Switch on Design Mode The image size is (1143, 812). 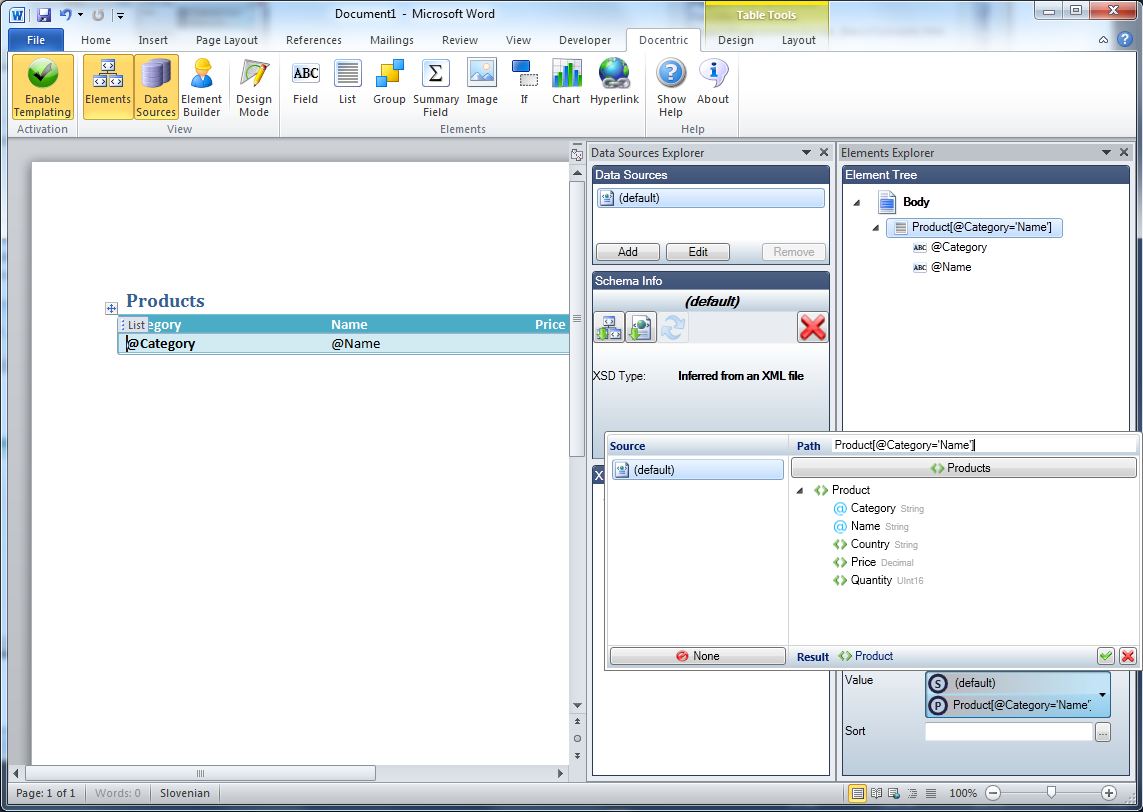coord(254,87)
